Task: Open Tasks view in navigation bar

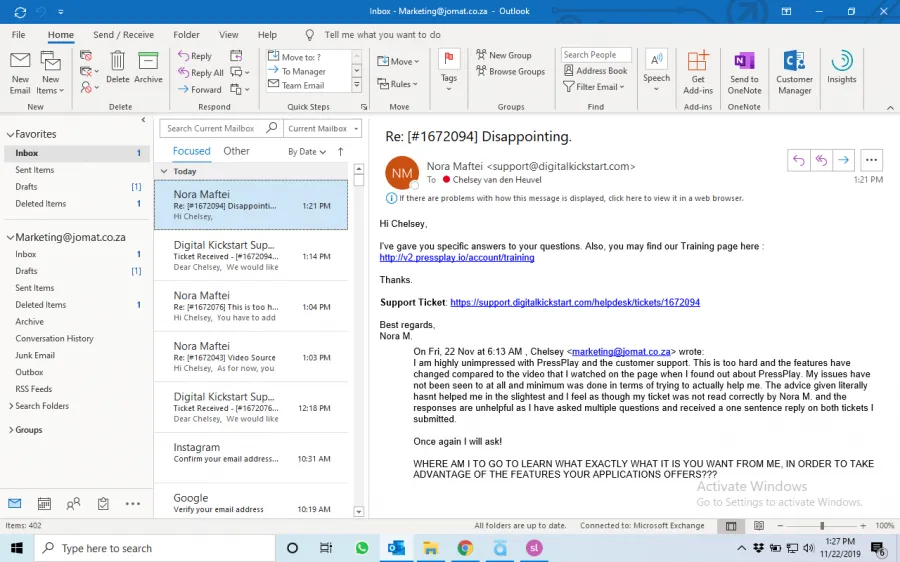Action: (103, 503)
